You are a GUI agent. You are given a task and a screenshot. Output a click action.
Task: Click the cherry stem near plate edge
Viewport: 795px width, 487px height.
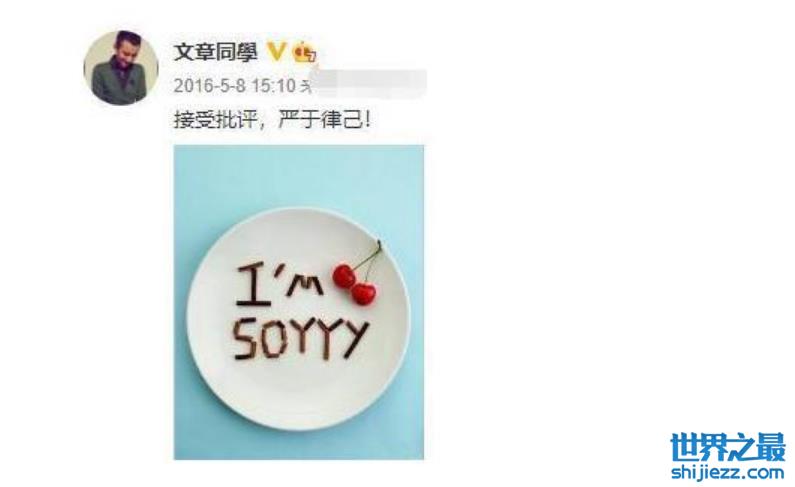pos(370,256)
